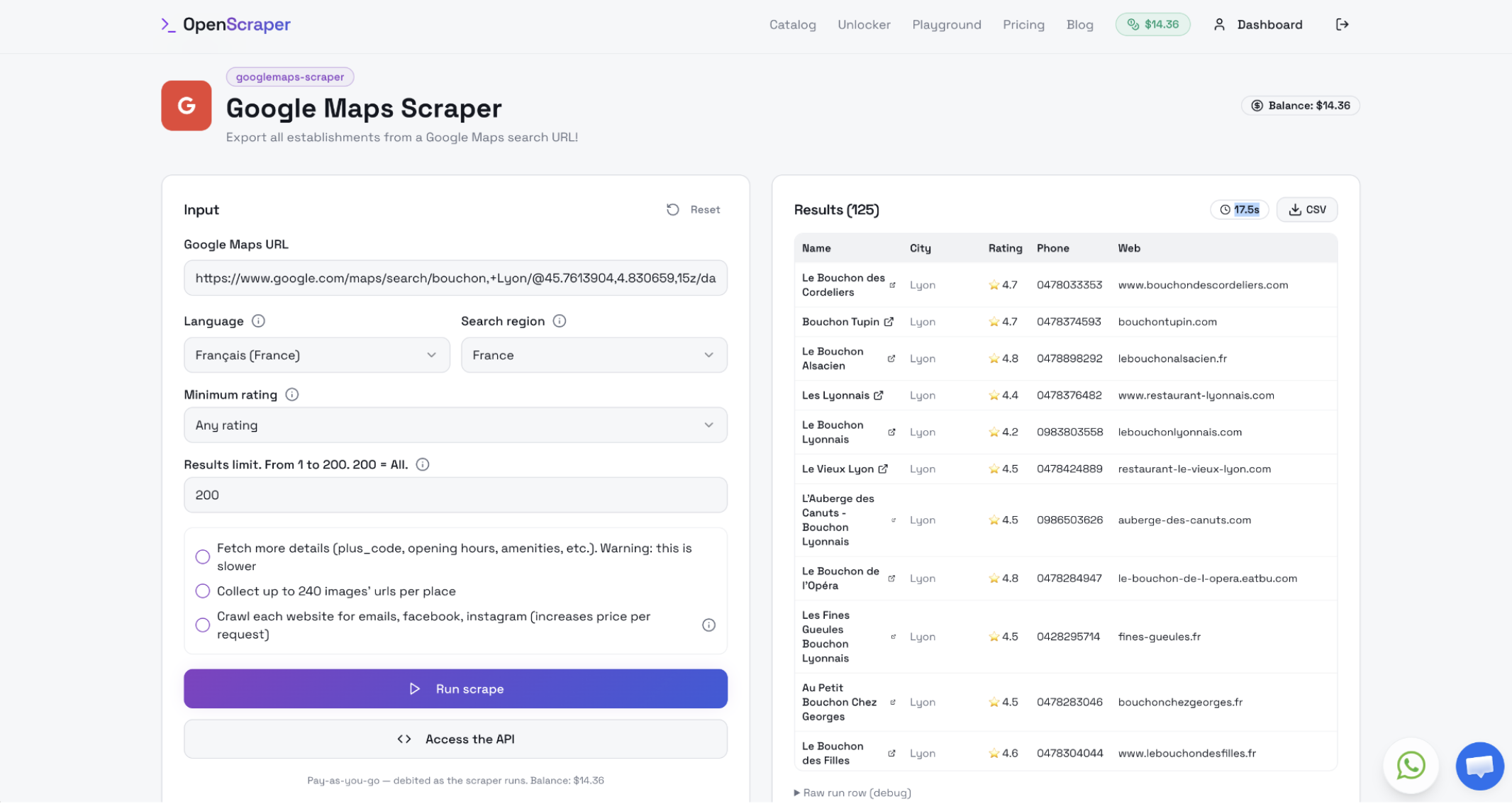
Task: Open external link for Le Bouchon des Filles
Action: coord(891,754)
